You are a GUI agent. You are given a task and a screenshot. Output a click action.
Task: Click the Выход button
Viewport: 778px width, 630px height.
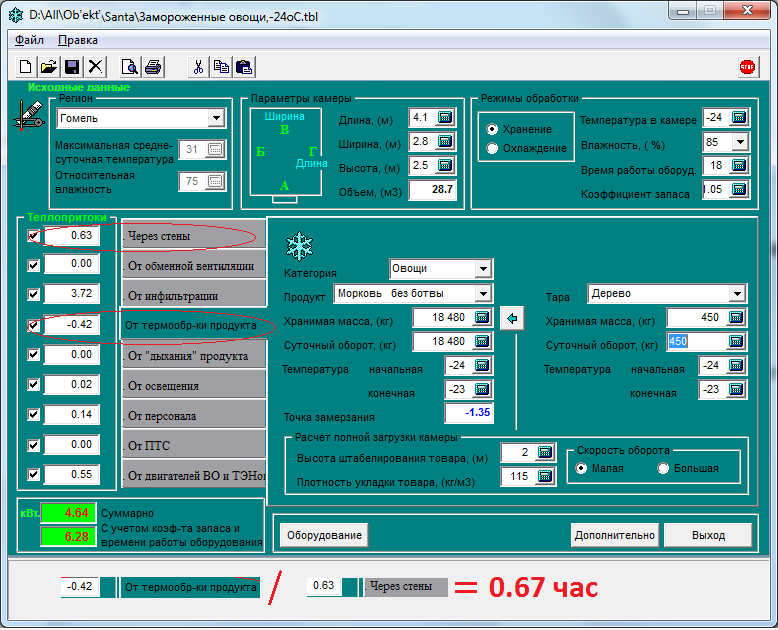(708, 535)
